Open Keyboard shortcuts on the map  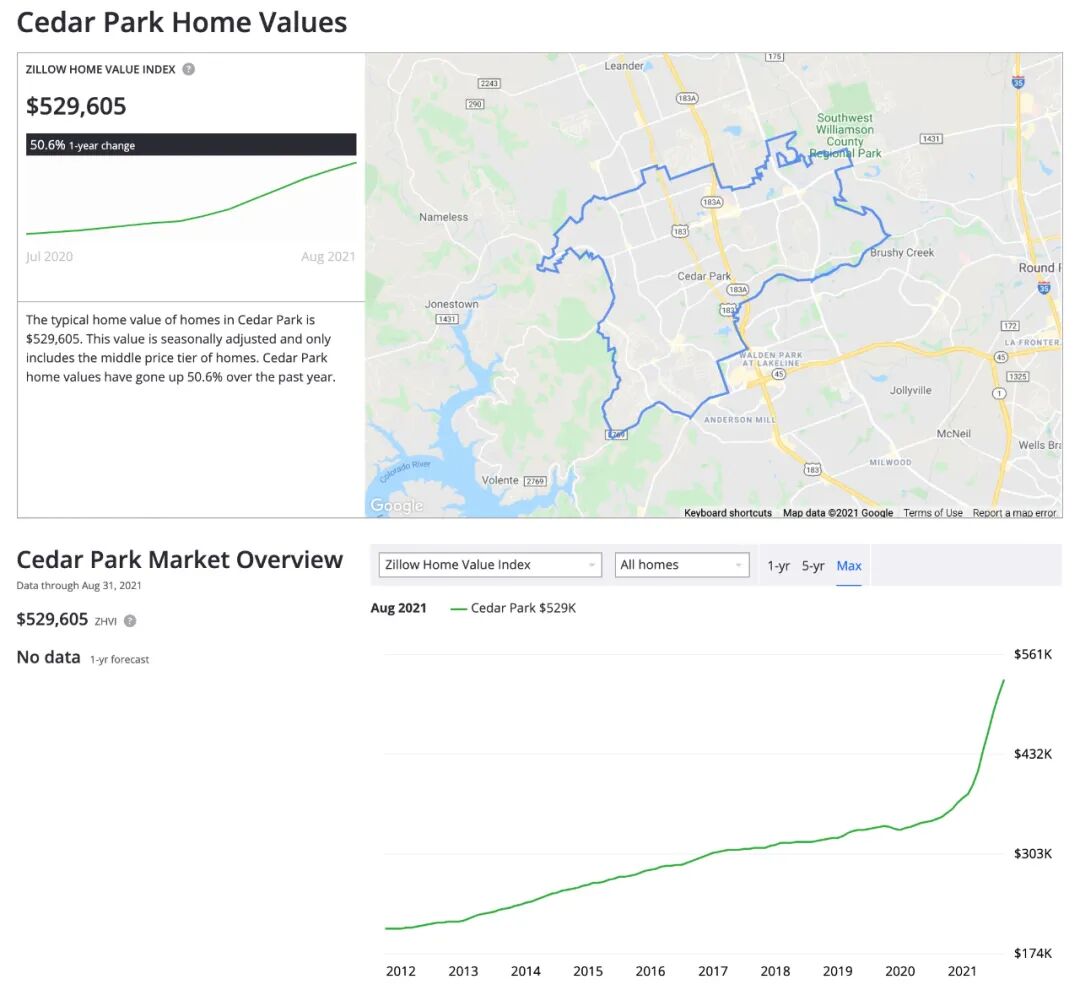[727, 513]
